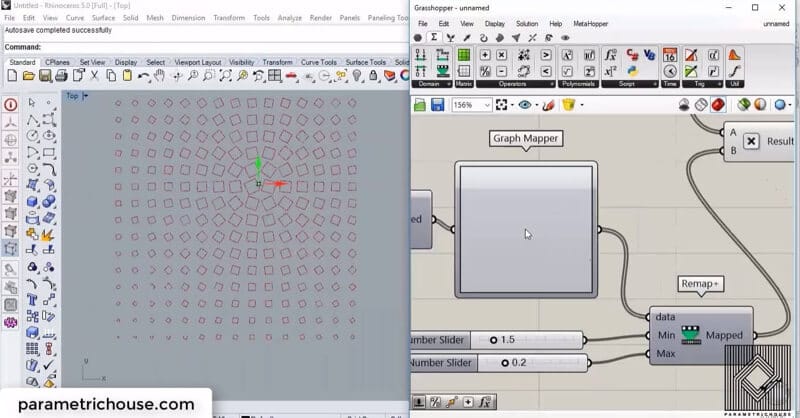Click the Cut scissors icon in Rhino toolbar

coord(93,76)
